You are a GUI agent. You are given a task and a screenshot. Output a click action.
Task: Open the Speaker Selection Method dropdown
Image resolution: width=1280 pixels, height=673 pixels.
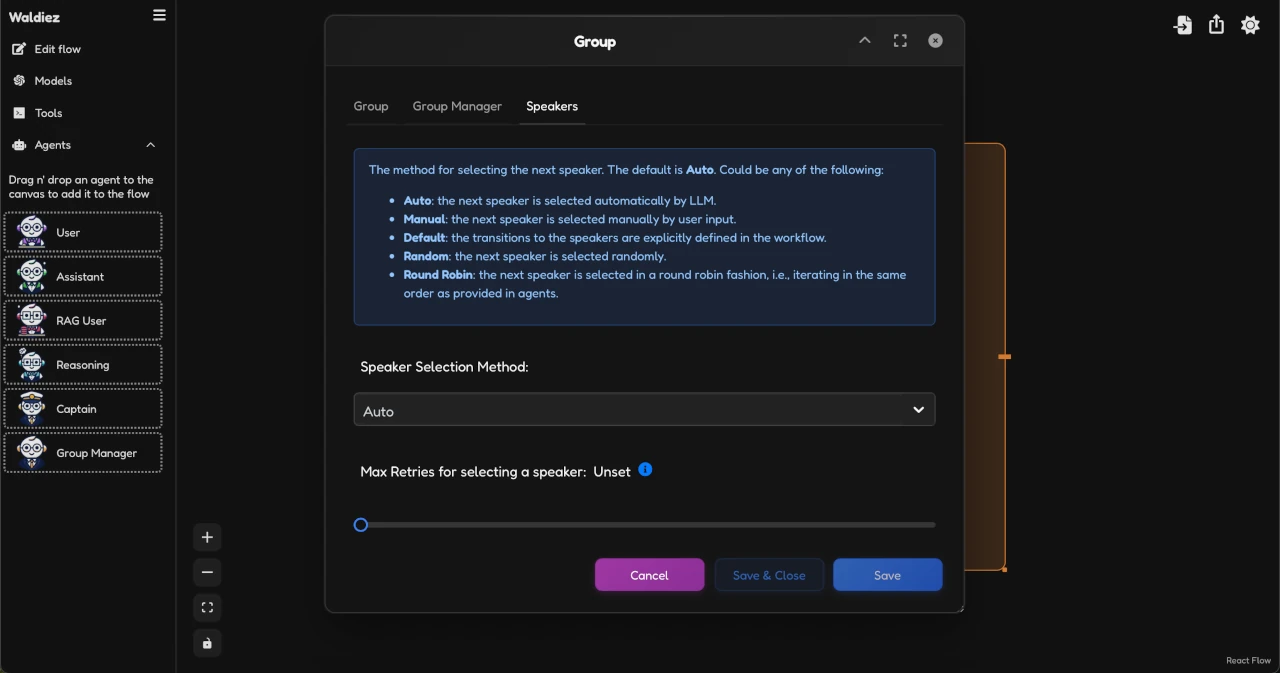pyautogui.click(x=644, y=410)
